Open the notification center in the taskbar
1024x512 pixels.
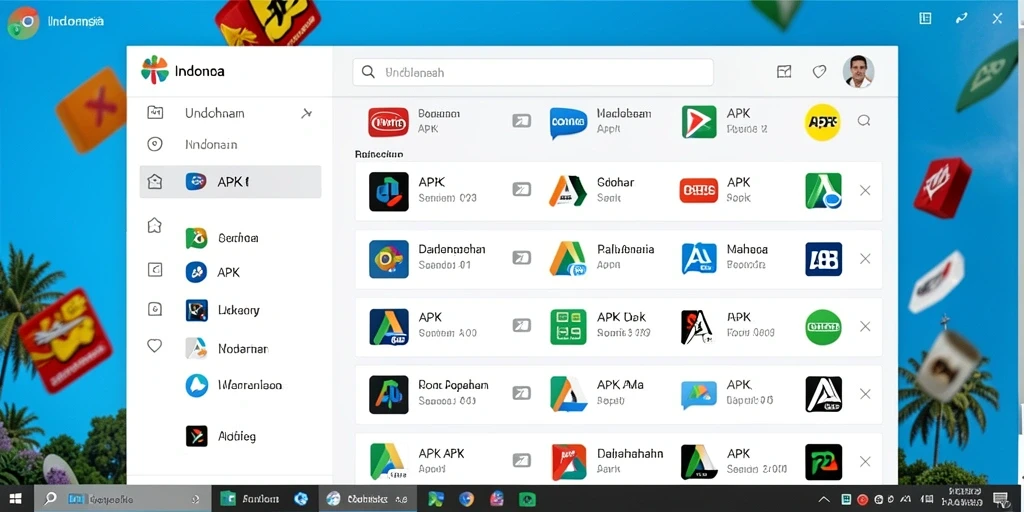tap(1001, 499)
